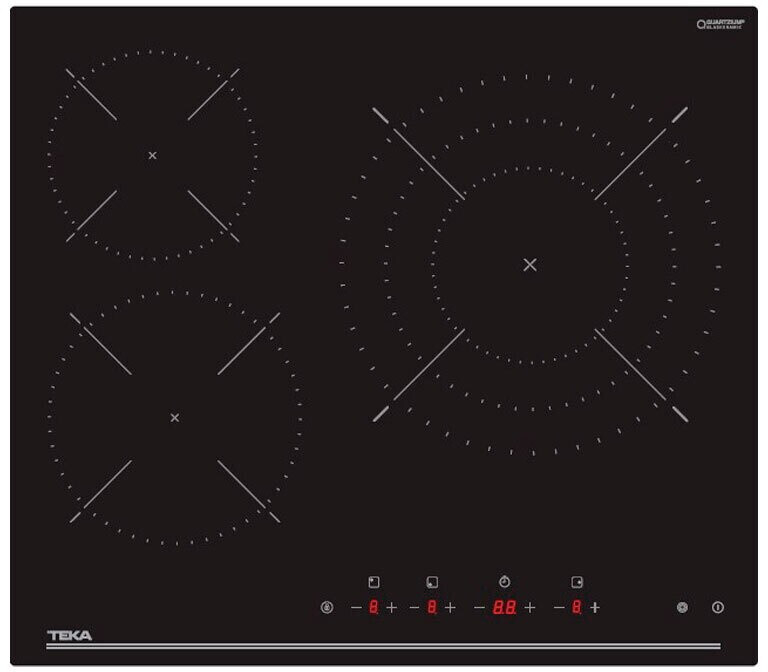768x672 pixels.
Task: Tap center cross of top-left cooking zone
Action: (x=152, y=155)
